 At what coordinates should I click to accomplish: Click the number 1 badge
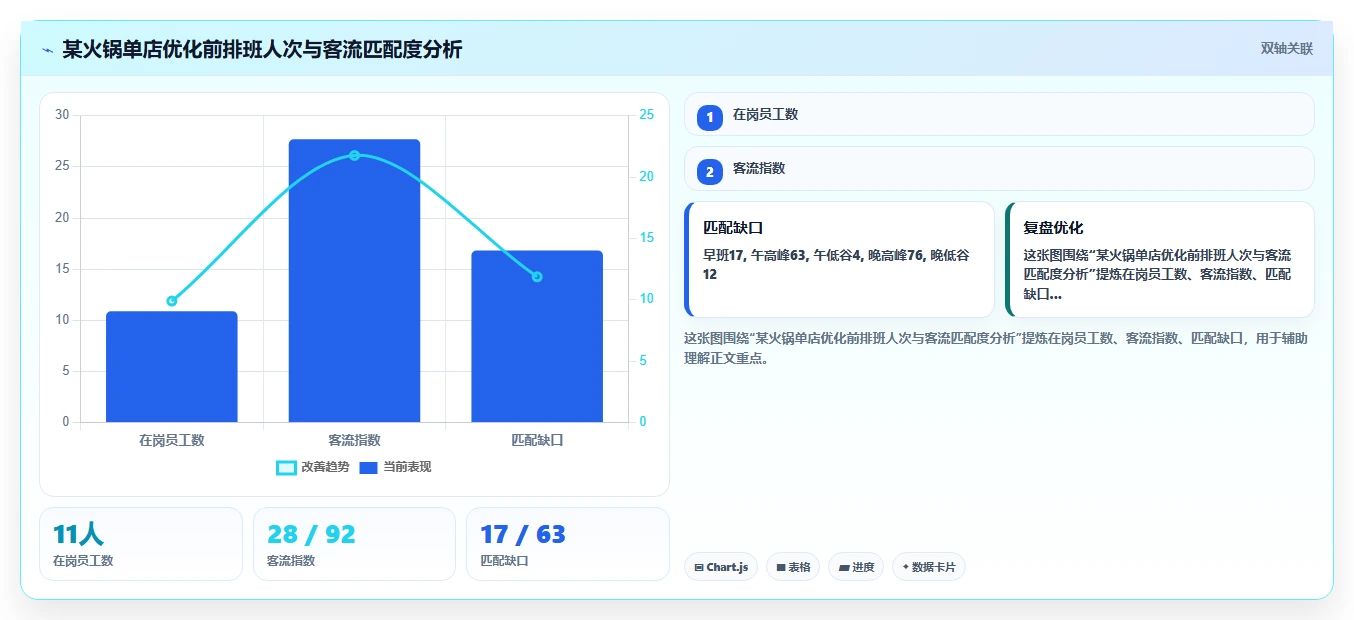tap(710, 117)
